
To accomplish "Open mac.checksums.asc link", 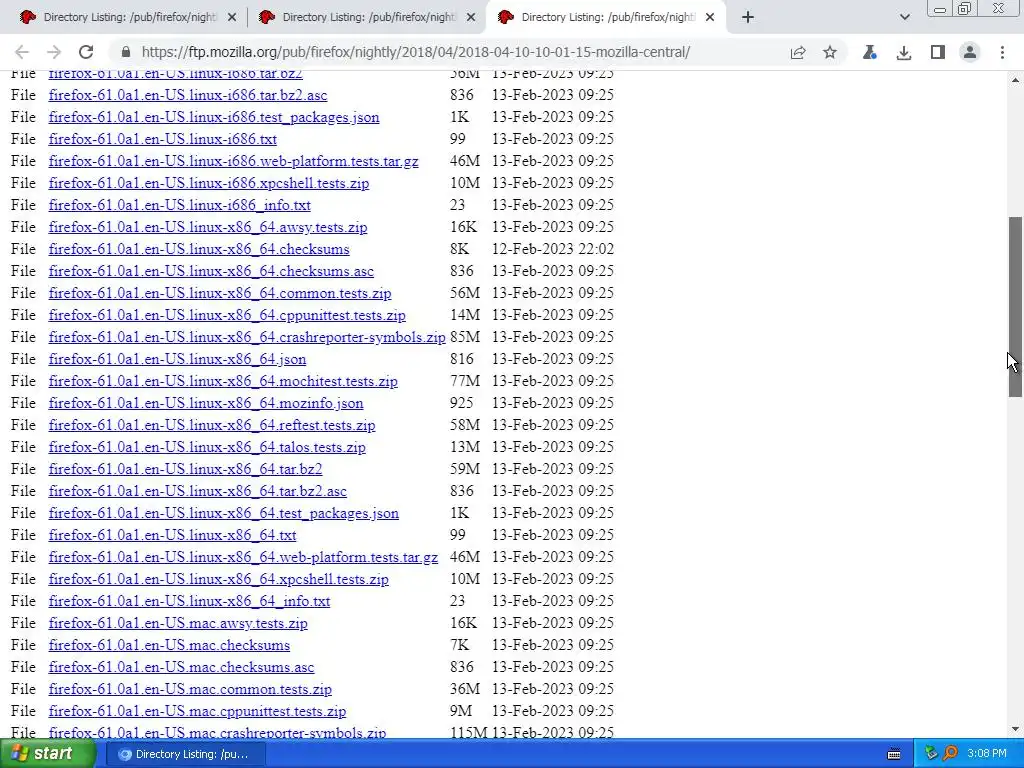I will pyautogui.click(x=182, y=667).
